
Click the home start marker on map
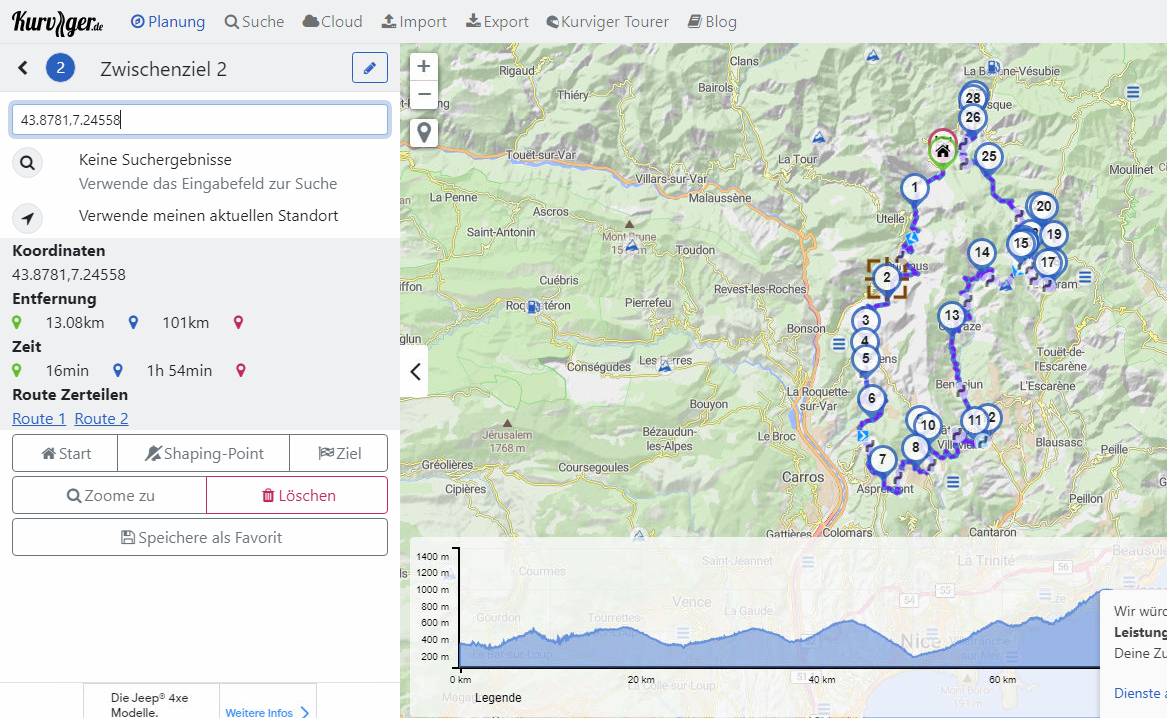pos(942,150)
